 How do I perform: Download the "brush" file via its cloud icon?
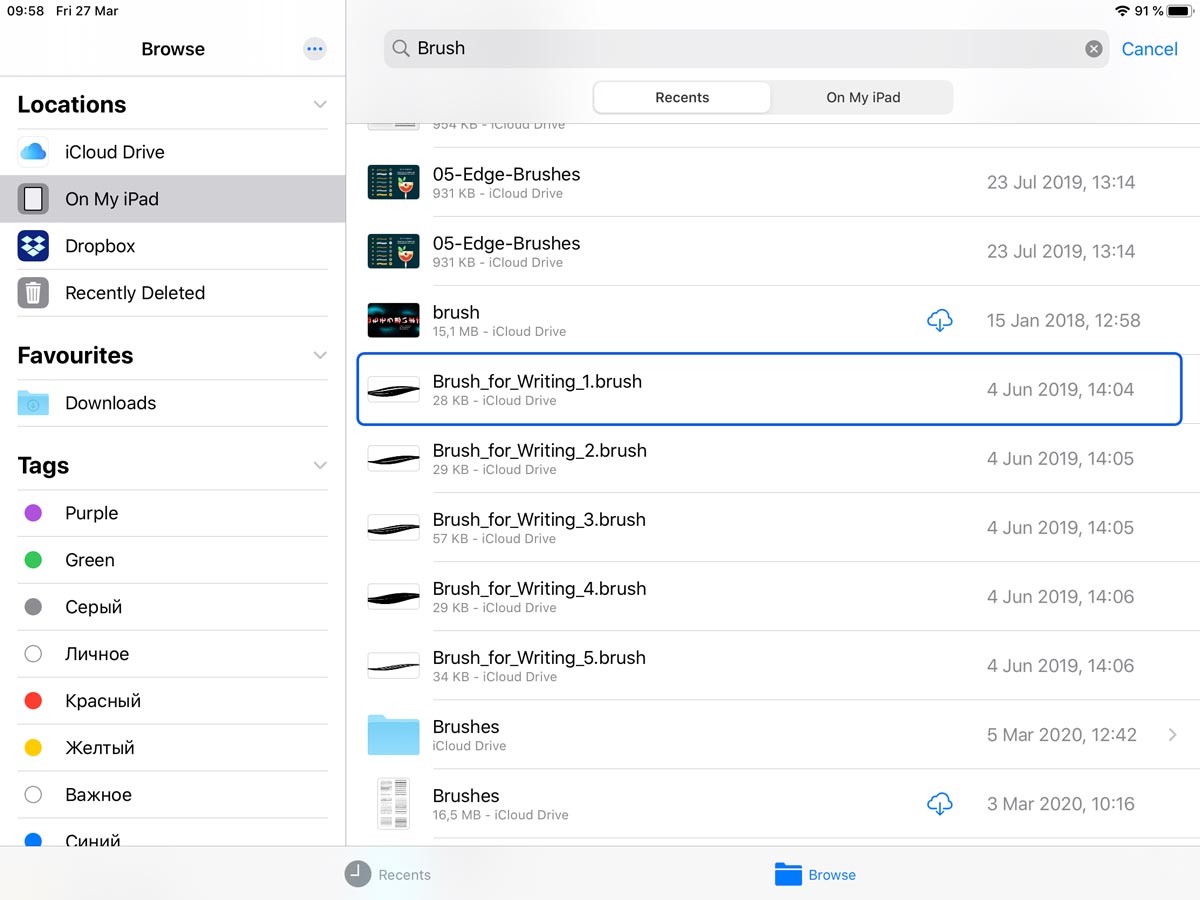[x=939, y=320]
